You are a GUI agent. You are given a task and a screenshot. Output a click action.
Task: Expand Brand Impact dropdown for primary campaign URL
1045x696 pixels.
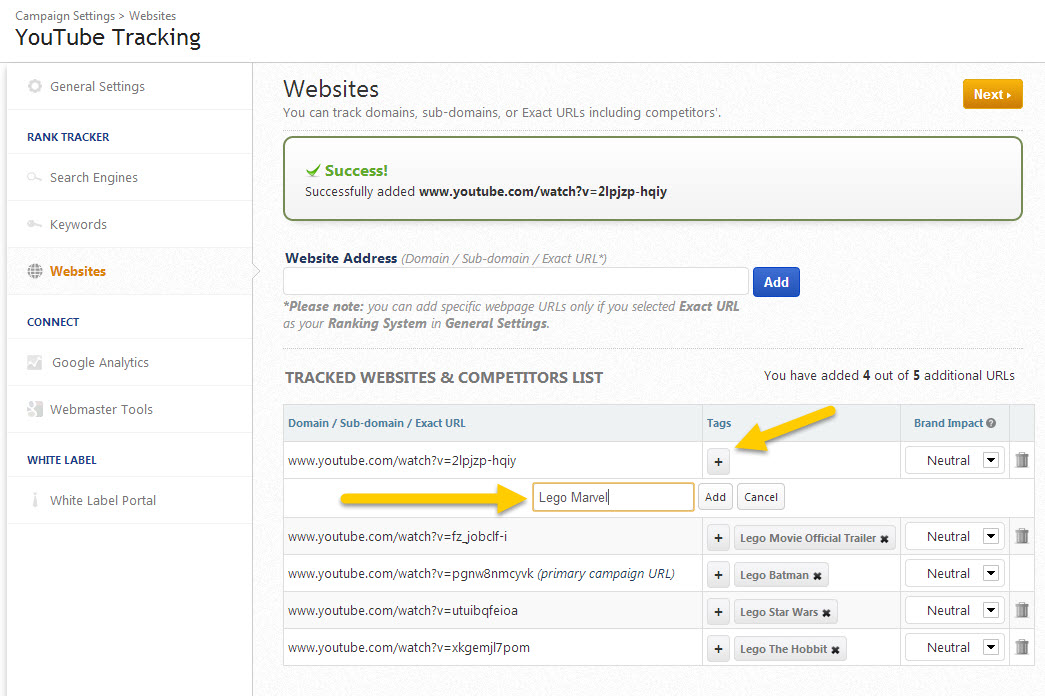coord(991,574)
